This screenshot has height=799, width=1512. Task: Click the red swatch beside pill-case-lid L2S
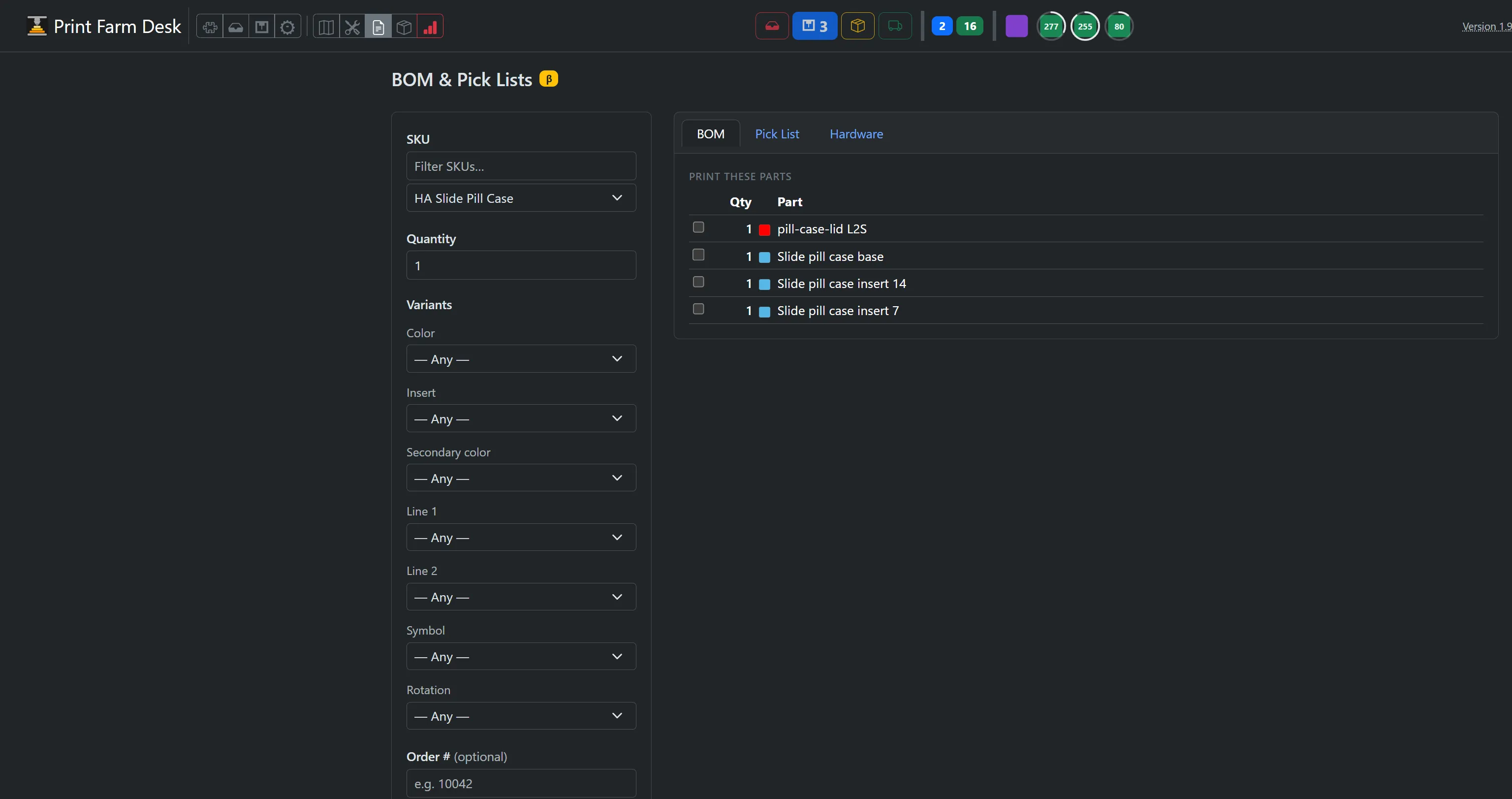point(764,229)
